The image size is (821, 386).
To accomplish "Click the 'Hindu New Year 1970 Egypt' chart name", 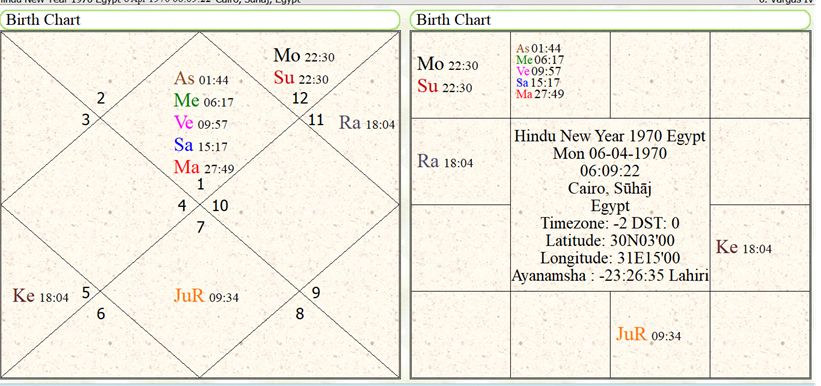I will coord(610,136).
